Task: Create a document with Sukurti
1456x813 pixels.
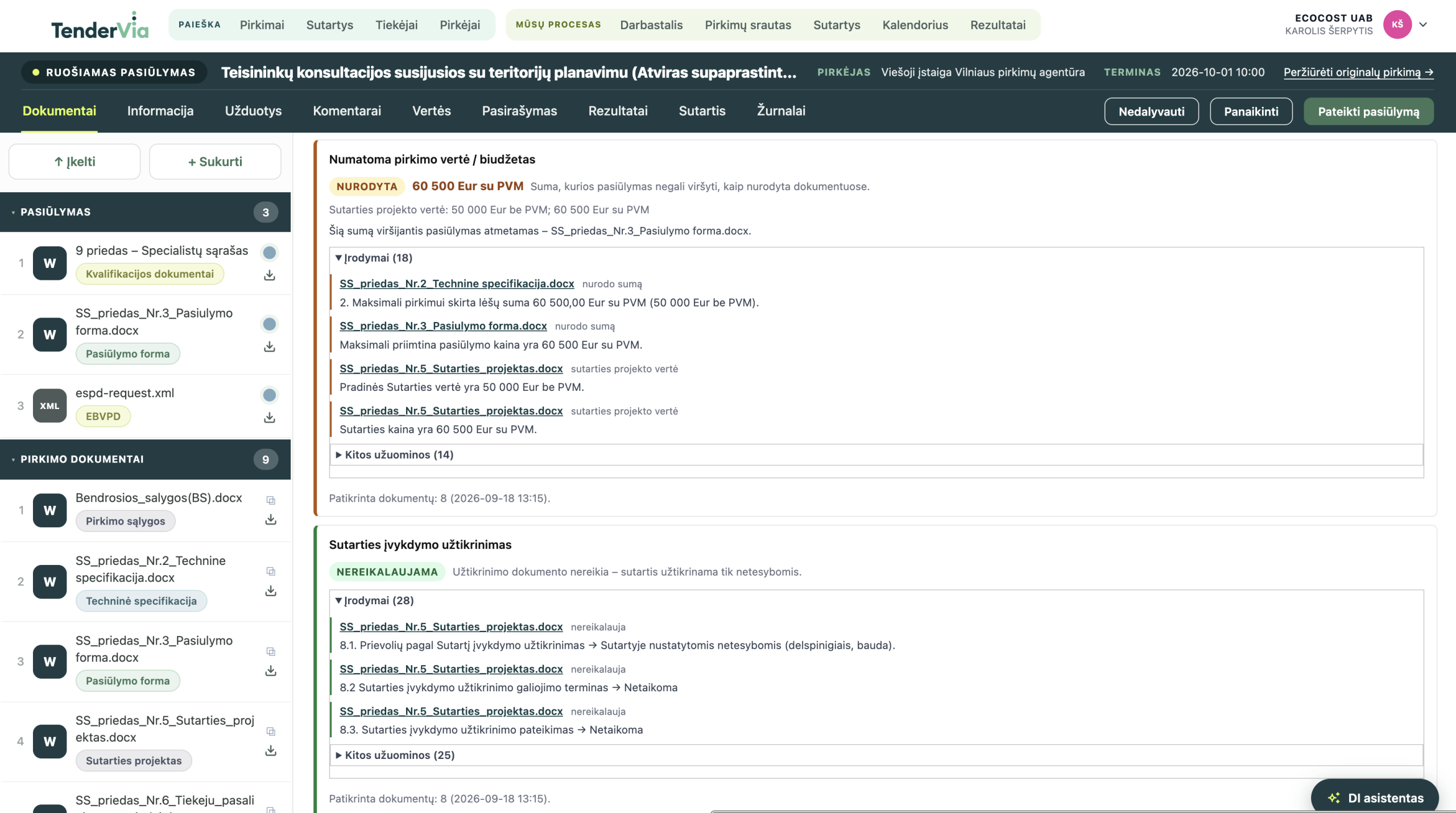Action: 215,162
